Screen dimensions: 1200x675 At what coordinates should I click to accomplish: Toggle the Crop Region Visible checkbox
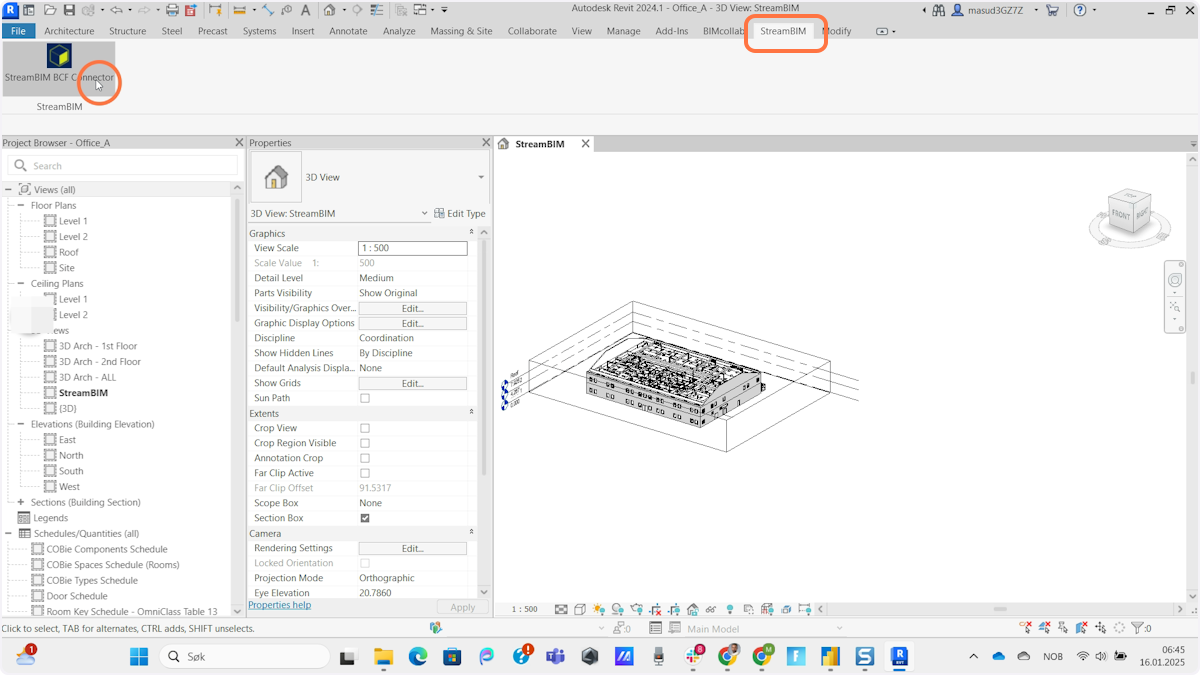pos(365,443)
